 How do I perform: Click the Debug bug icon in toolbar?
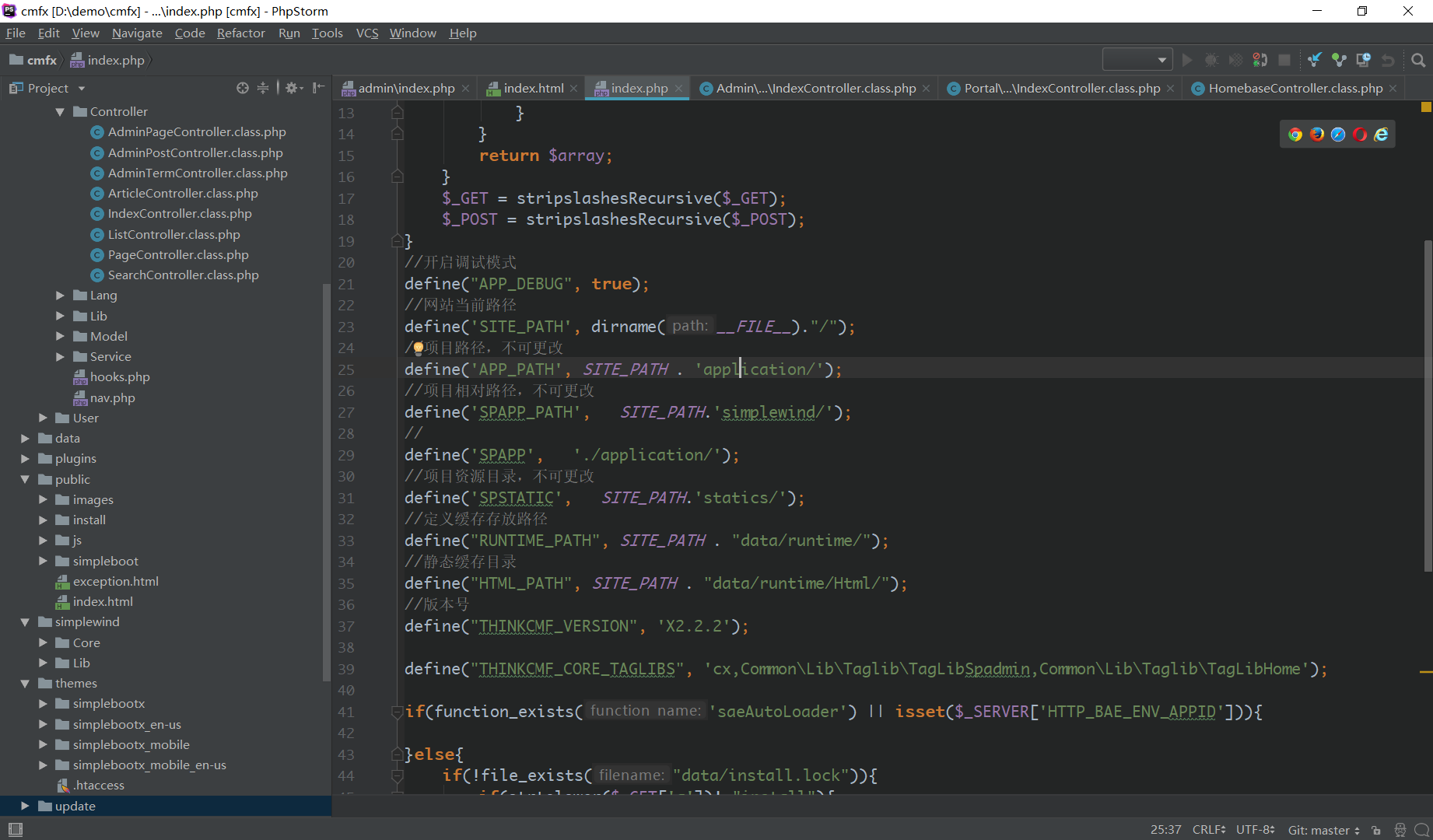point(1211,60)
